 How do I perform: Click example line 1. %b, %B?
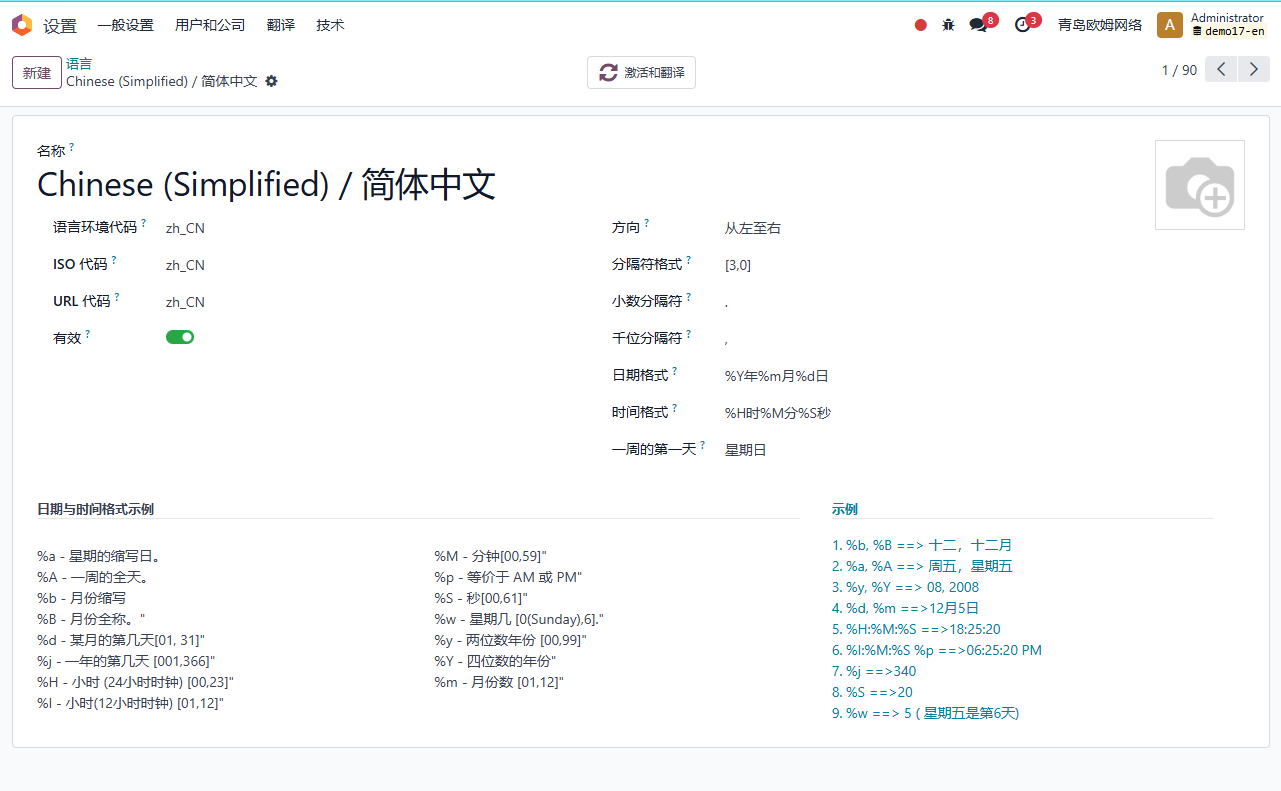point(922,545)
